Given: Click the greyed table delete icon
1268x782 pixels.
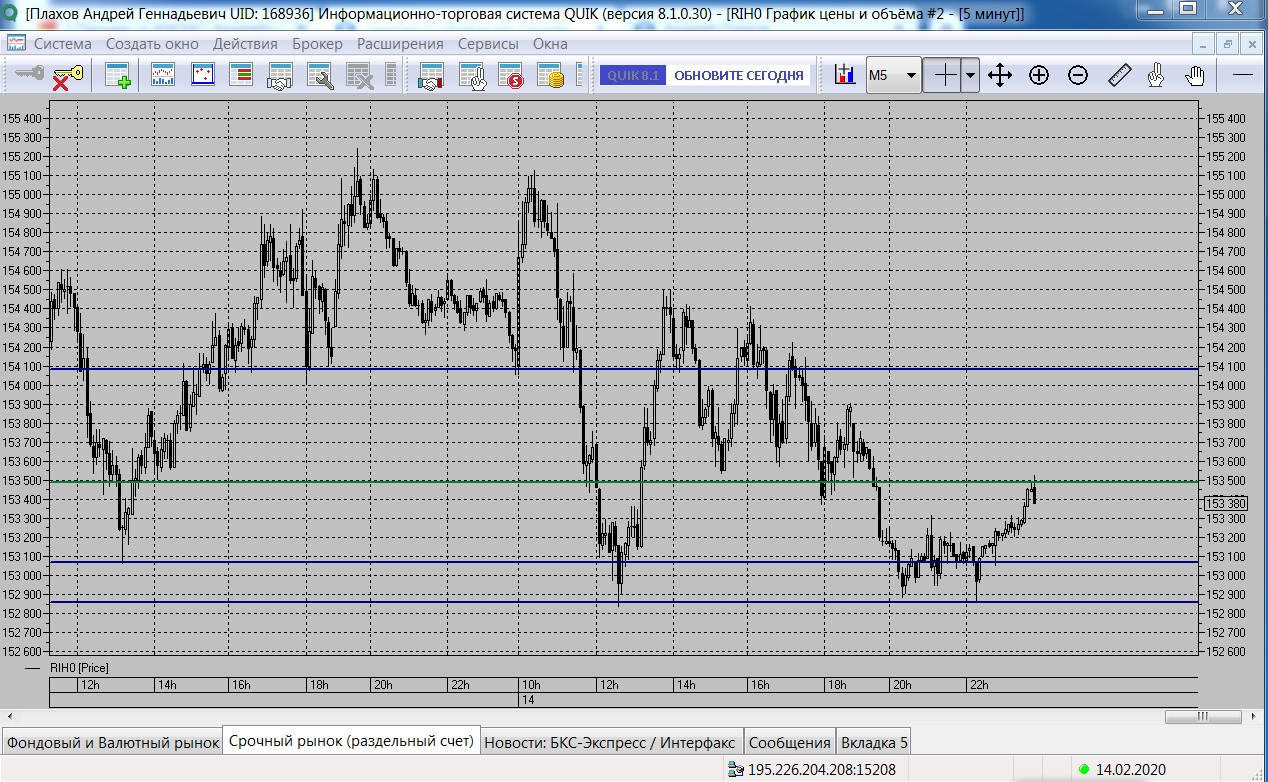Looking at the screenshot, I should coord(358,76).
